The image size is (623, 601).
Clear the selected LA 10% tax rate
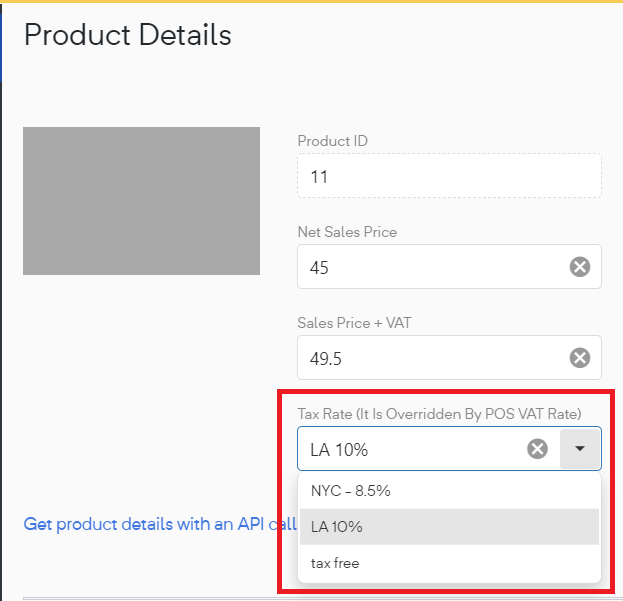tap(537, 449)
